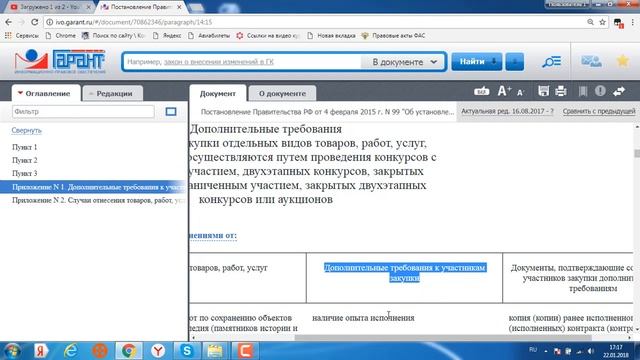This screenshot has height=360, width=640.
Task: Click the Фильтр input field
Action: (x=83, y=111)
